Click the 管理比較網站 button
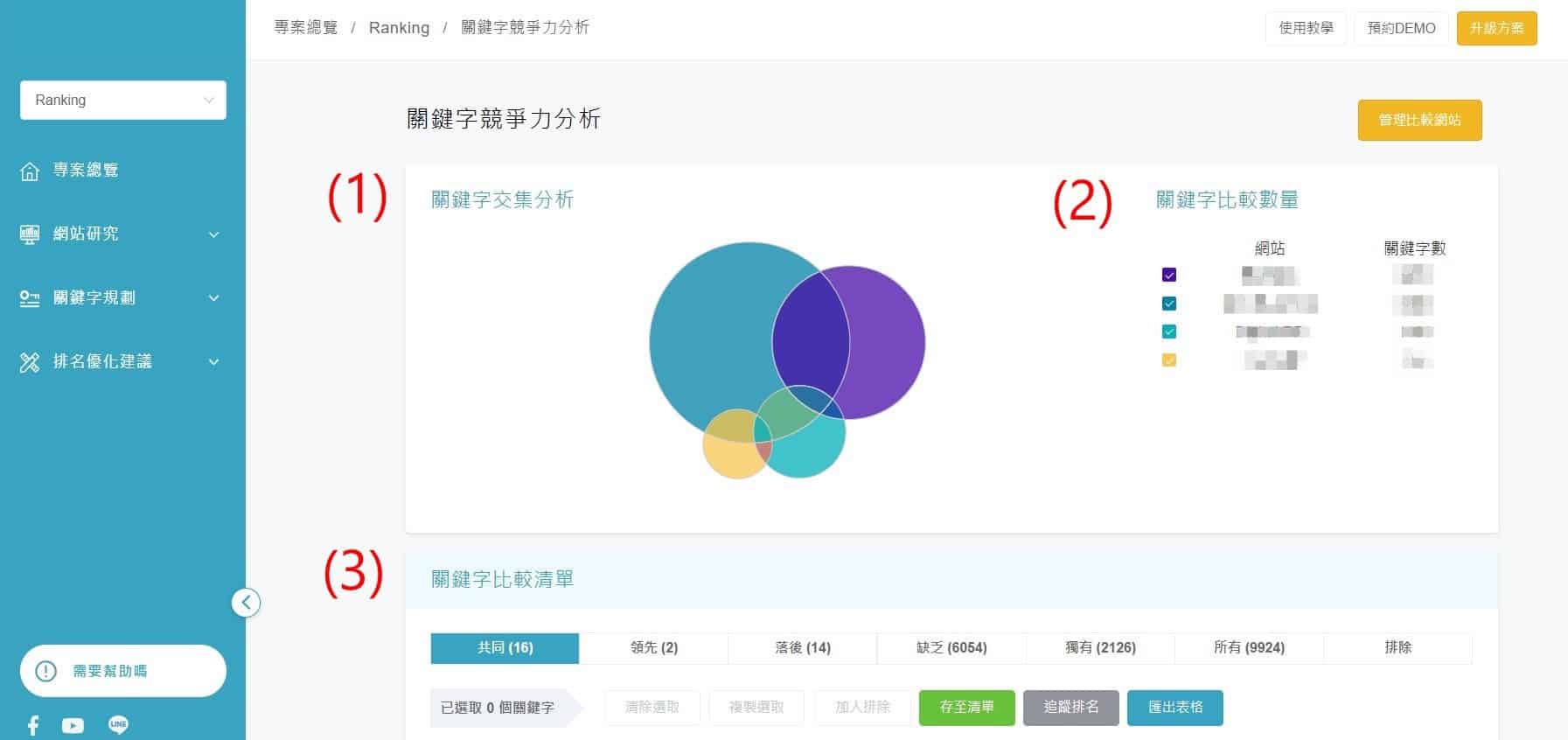 pos(1419,120)
